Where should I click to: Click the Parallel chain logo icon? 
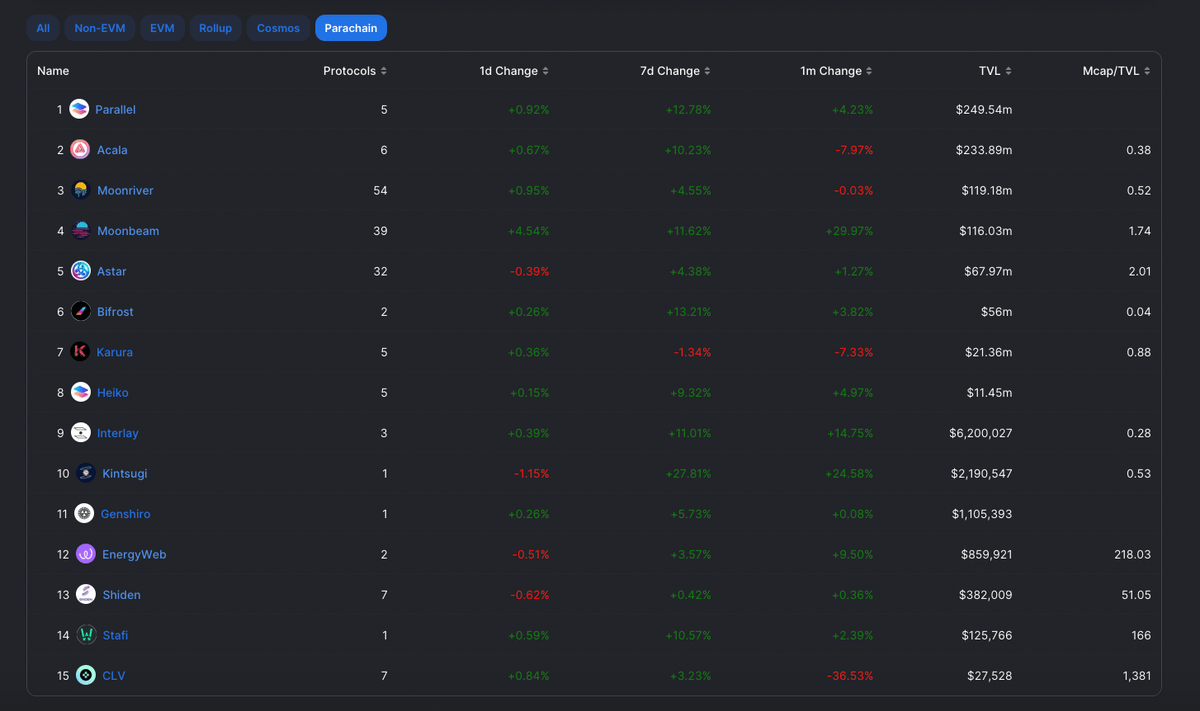click(79, 110)
